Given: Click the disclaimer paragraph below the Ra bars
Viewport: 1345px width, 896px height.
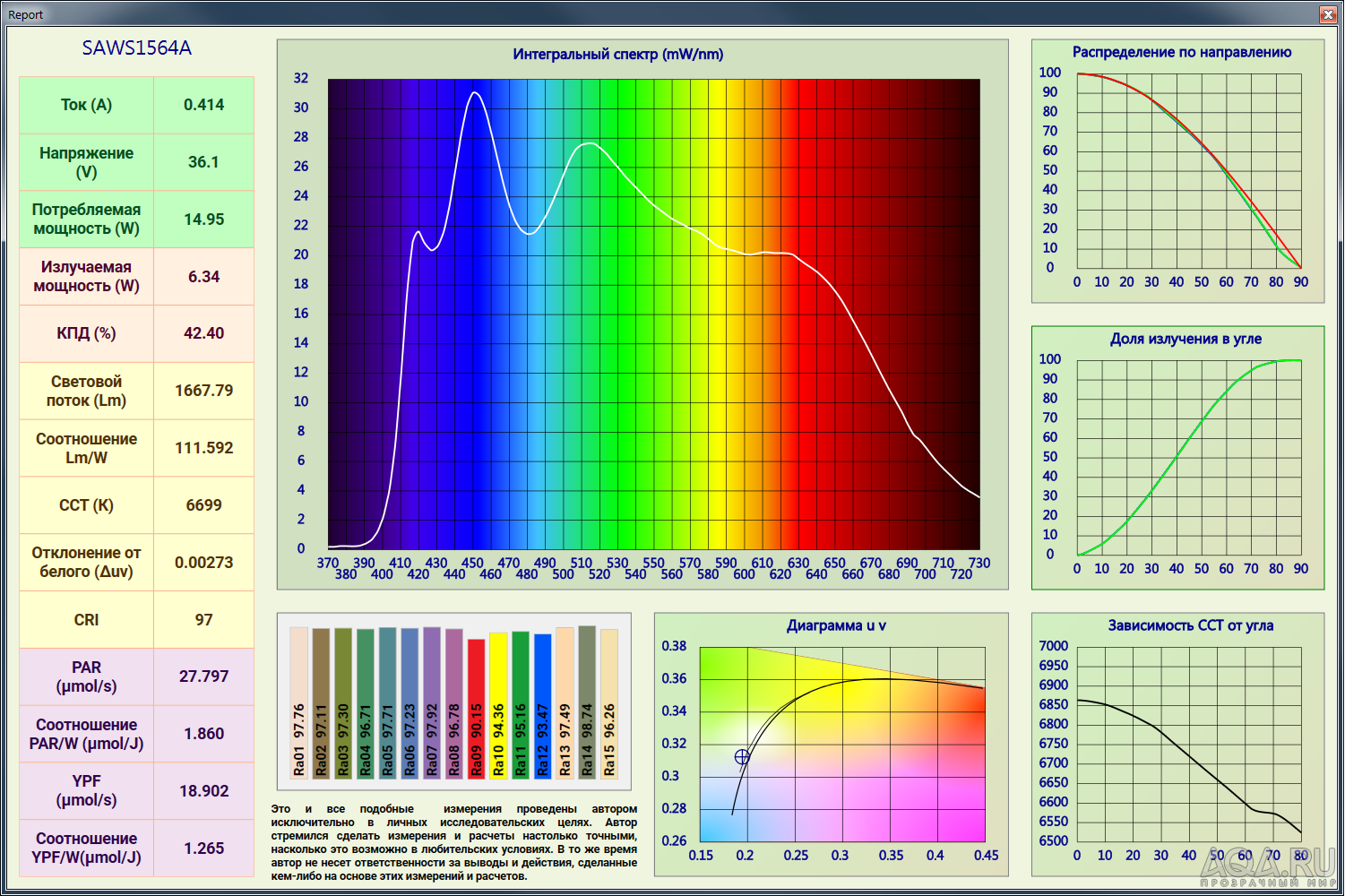Looking at the screenshot, I should [454, 842].
